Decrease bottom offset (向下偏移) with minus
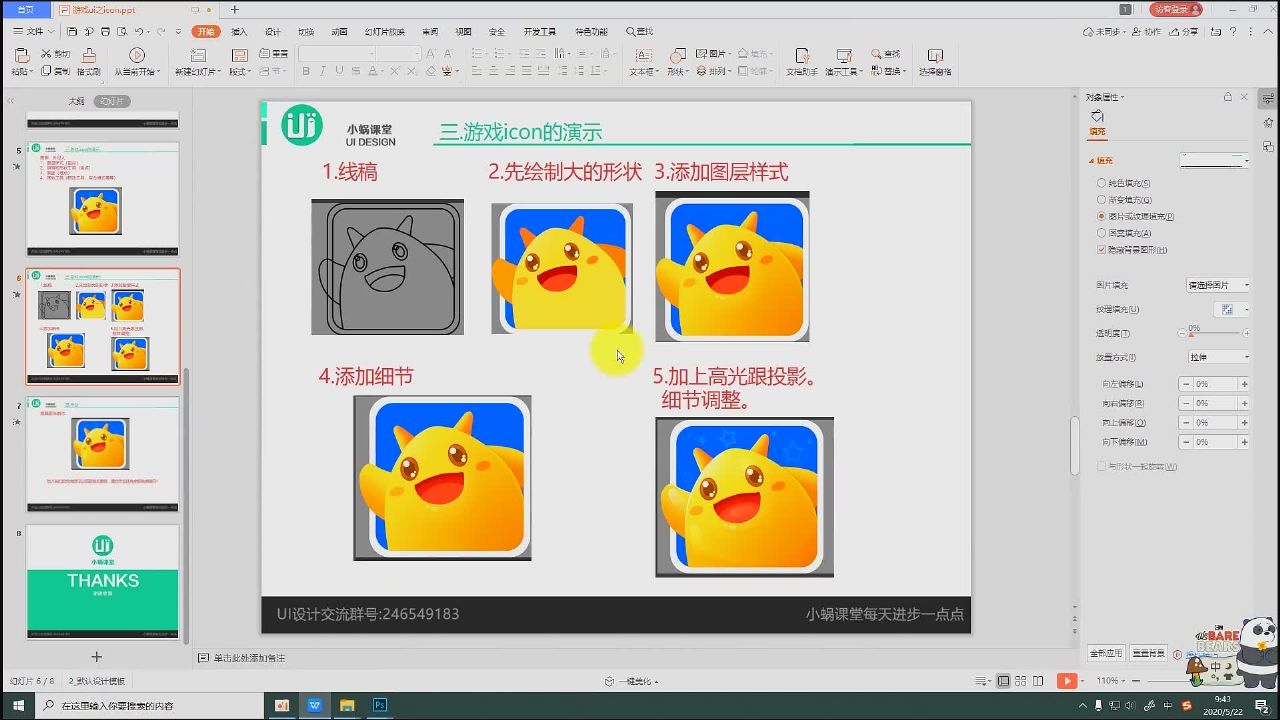 coord(1186,442)
